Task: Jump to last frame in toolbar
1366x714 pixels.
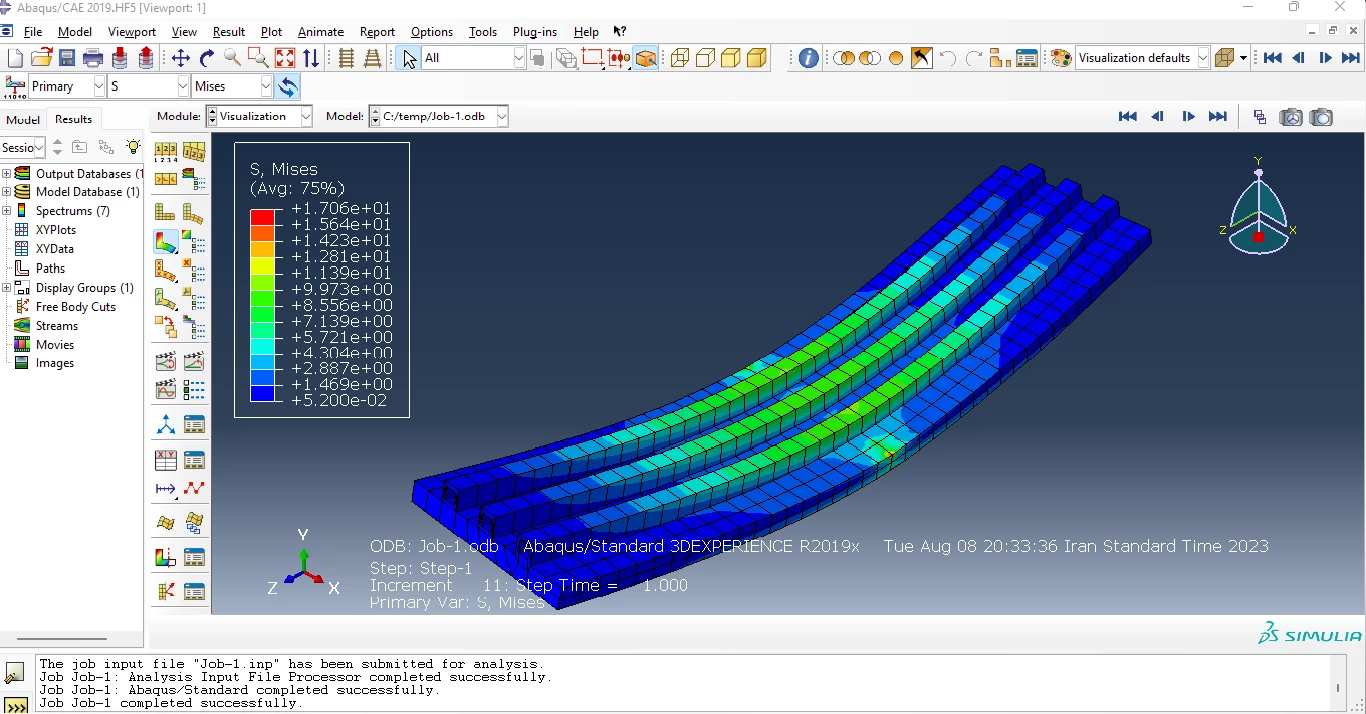Action: [1350, 58]
